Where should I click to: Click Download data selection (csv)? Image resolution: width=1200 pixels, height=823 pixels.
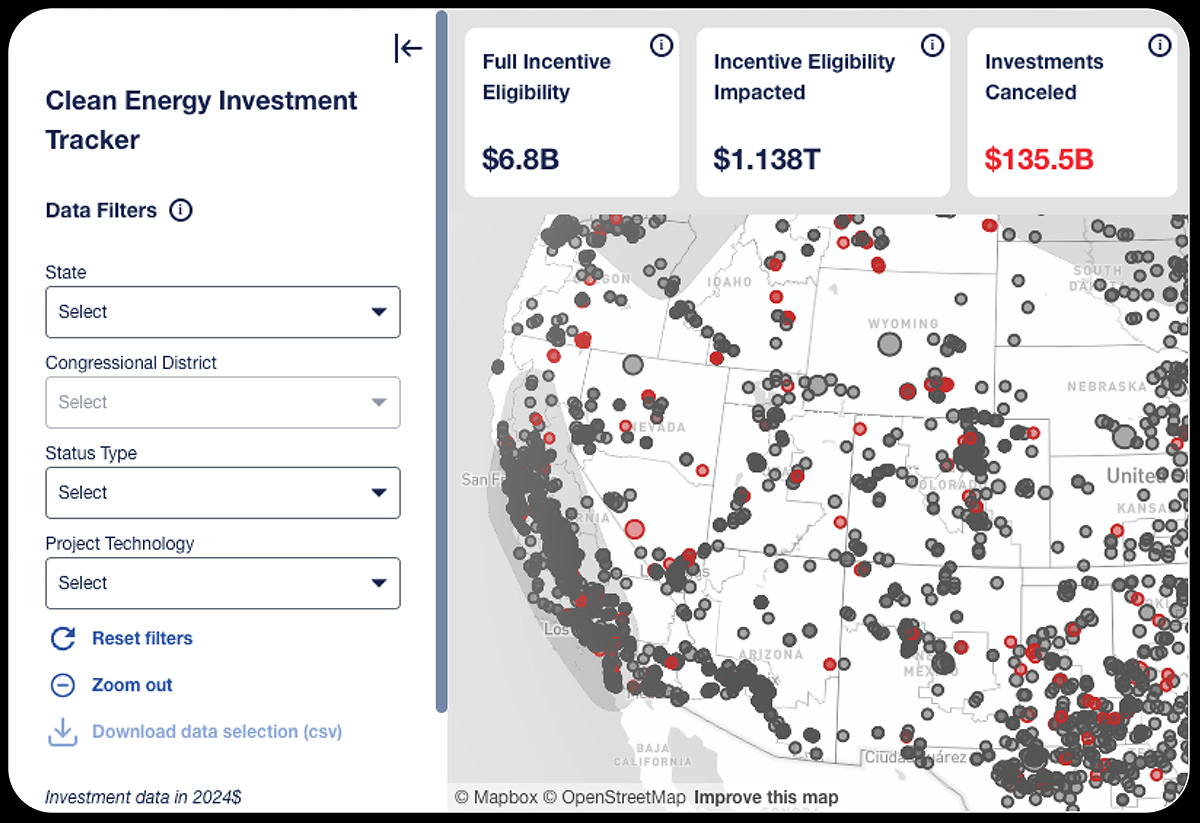[x=217, y=732]
